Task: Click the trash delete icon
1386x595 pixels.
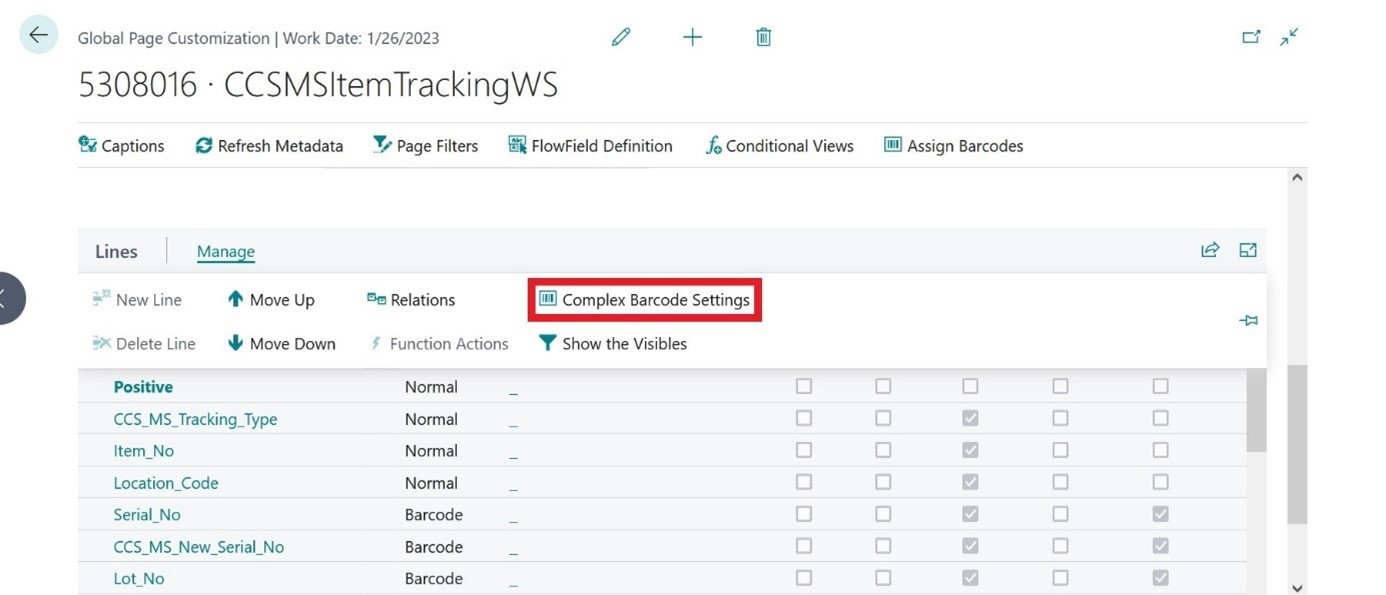Action: point(763,37)
